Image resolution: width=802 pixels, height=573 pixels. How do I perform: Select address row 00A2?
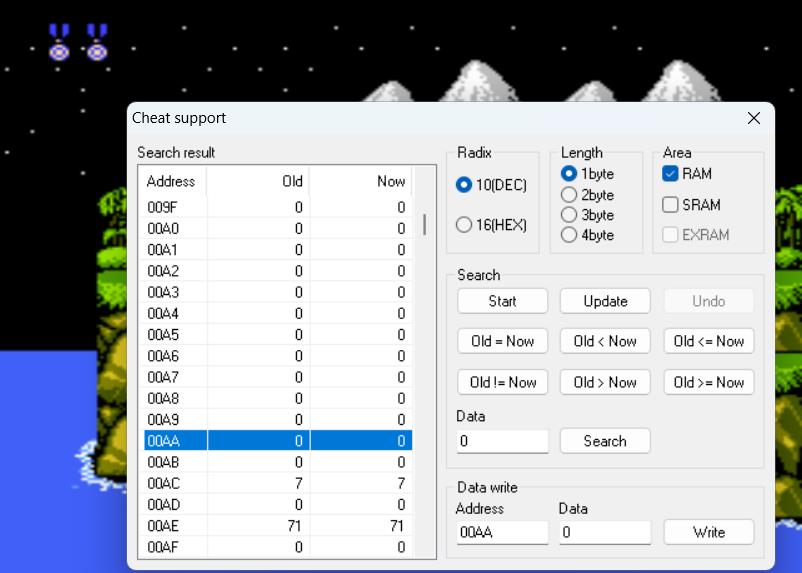(278, 271)
